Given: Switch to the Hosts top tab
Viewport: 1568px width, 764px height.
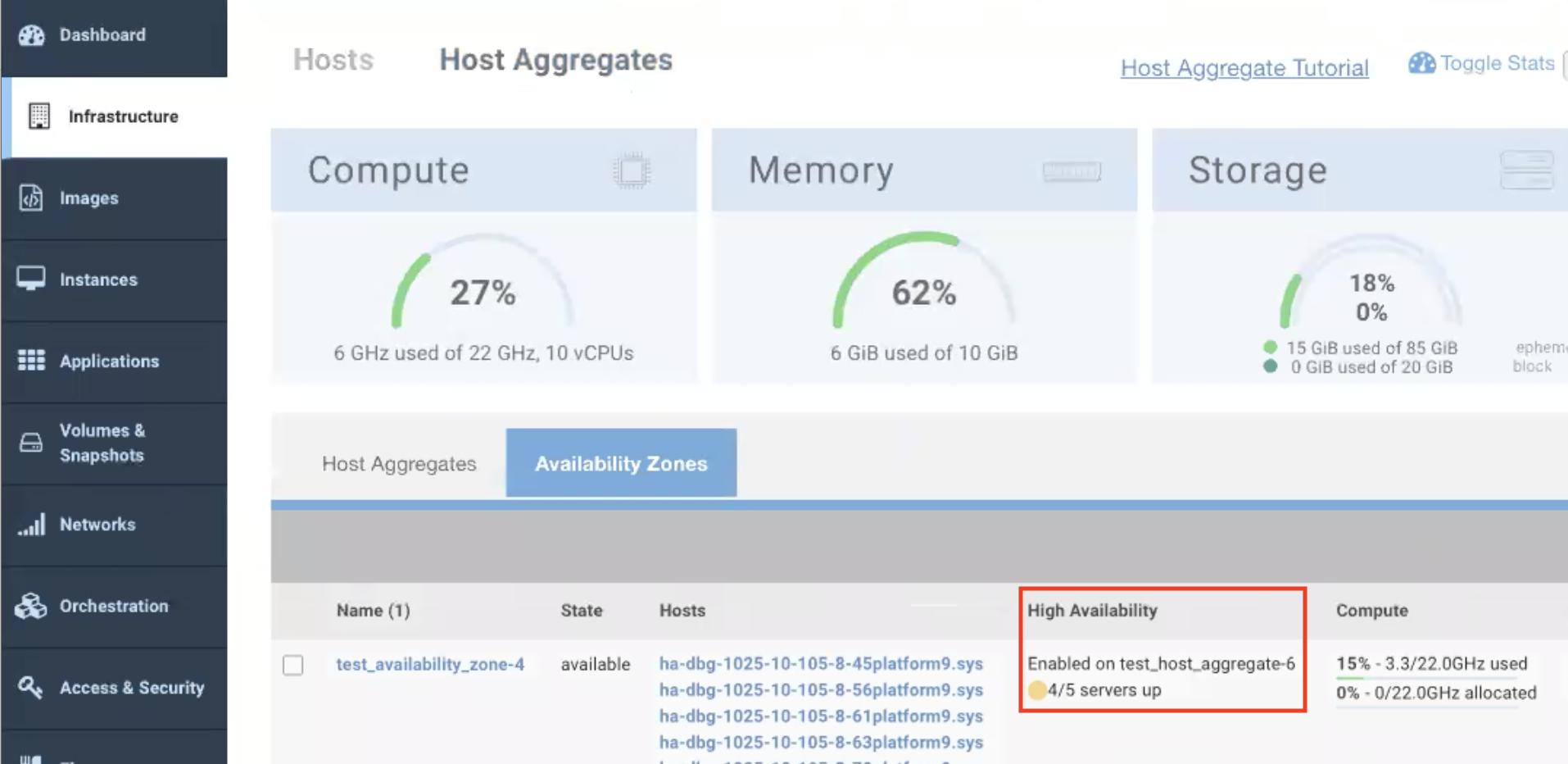Looking at the screenshot, I should point(333,60).
